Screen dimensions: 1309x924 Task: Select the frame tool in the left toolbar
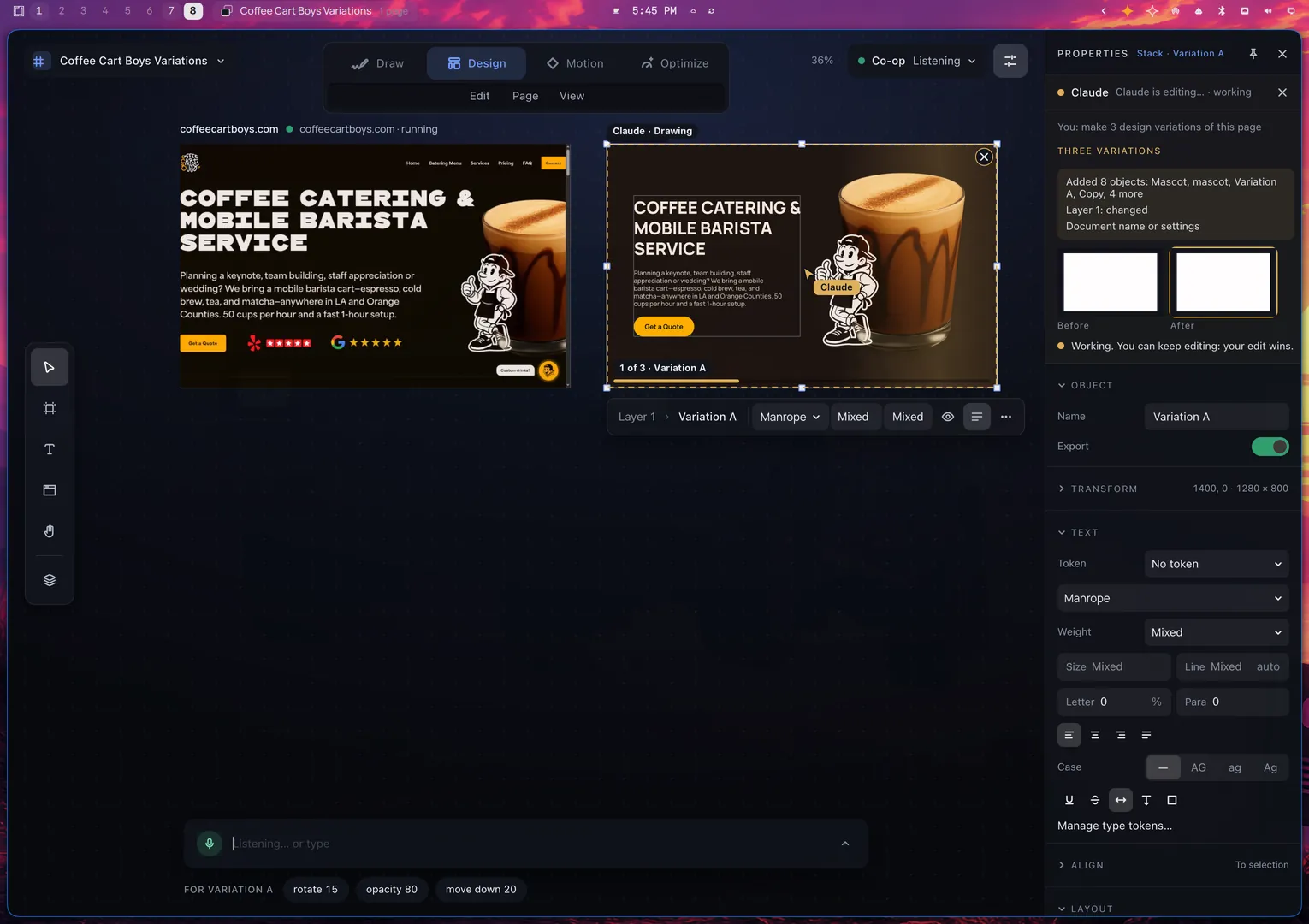pyautogui.click(x=50, y=408)
